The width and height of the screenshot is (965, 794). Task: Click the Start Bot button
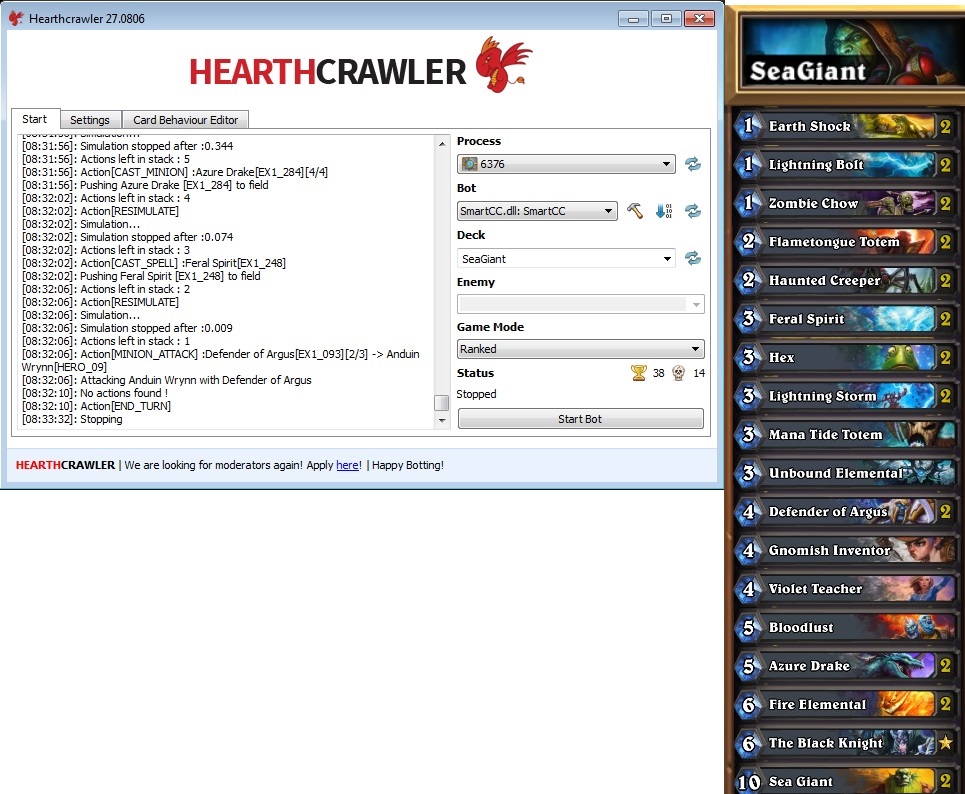(580, 419)
